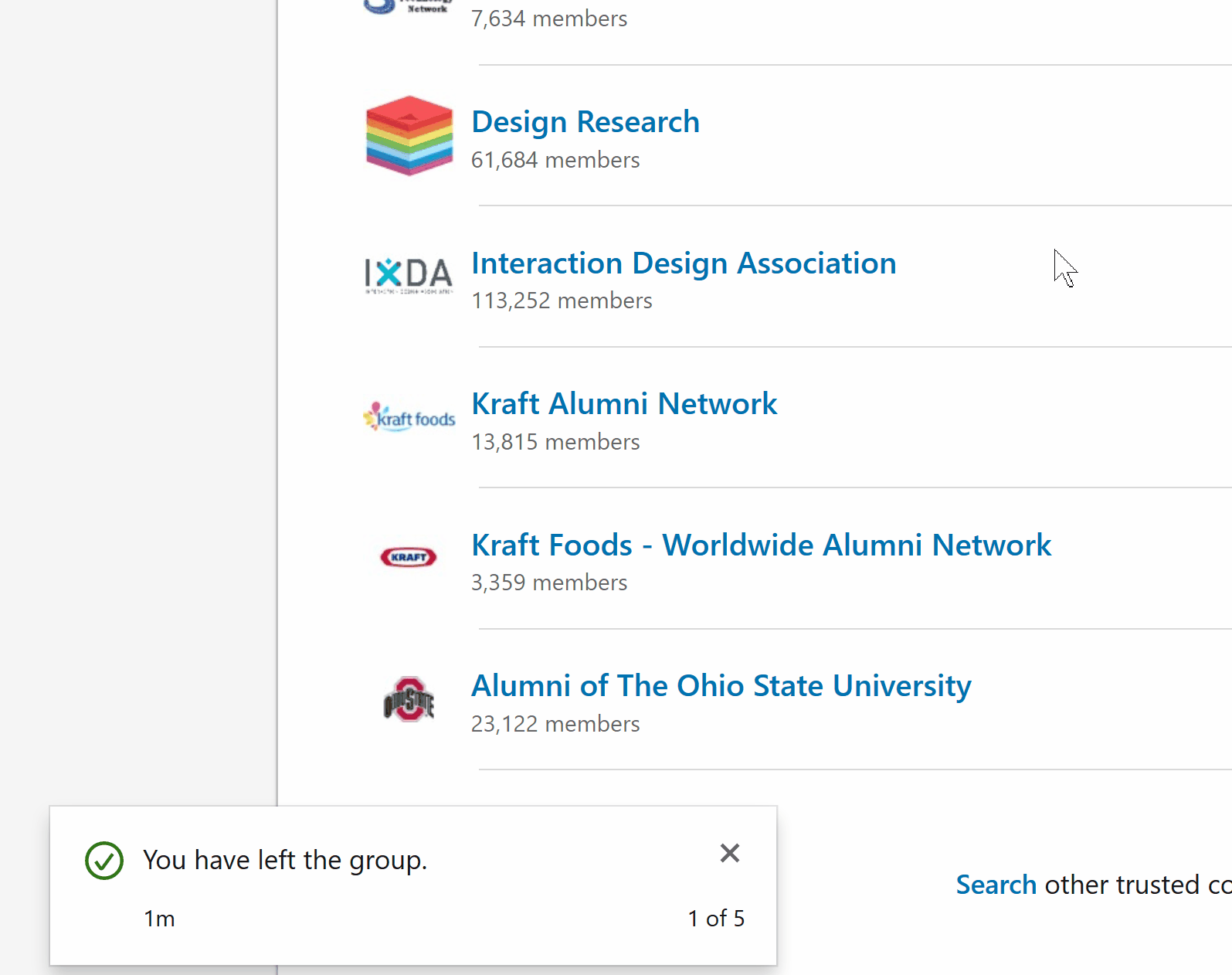Click the partially visible Network group logo
The width and height of the screenshot is (1232, 975).
pyautogui.click(x=409, y=8)
